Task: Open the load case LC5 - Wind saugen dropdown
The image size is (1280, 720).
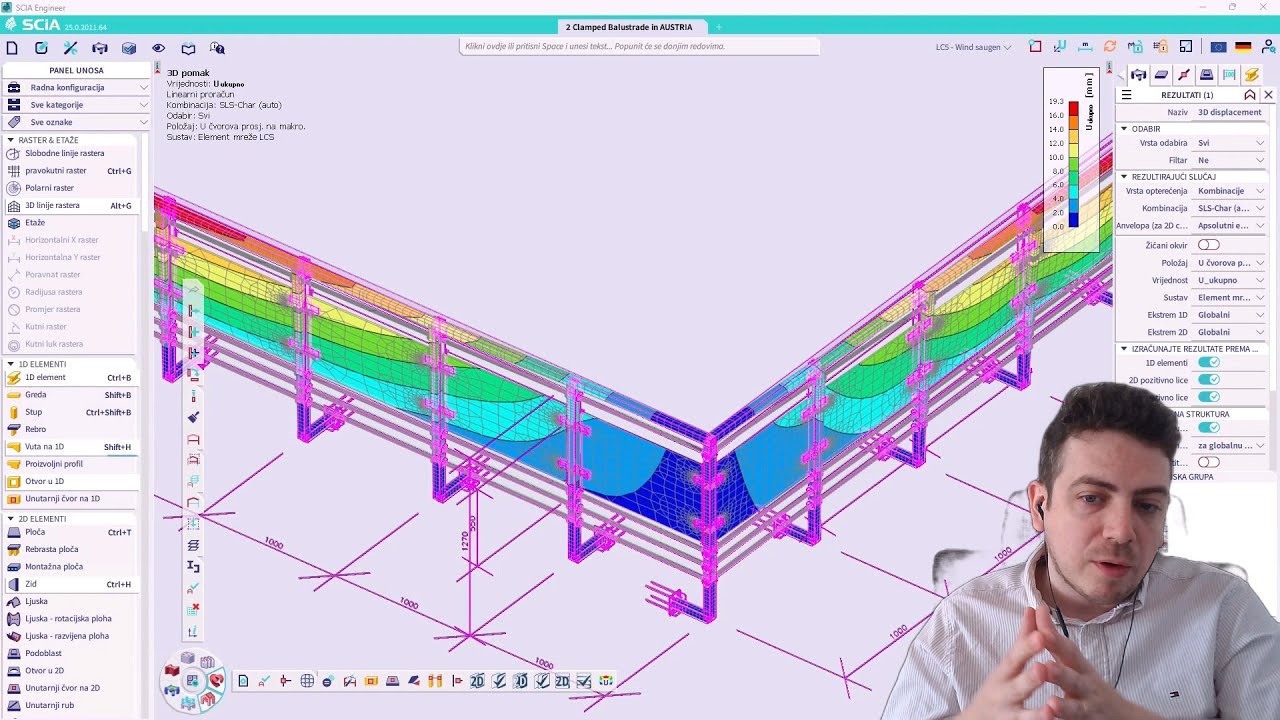Action: (x=973, y=47)
